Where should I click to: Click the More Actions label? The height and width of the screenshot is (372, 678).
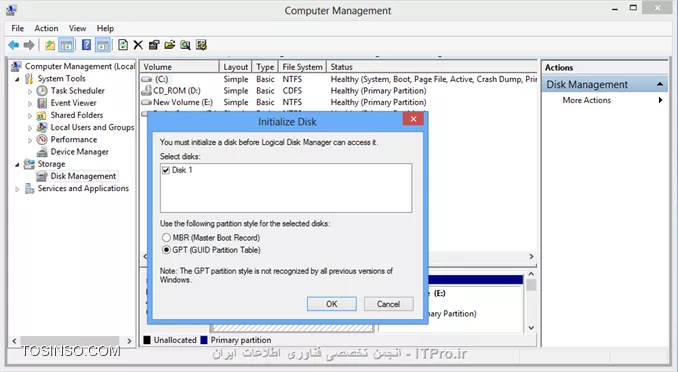[x=586, y=100]
